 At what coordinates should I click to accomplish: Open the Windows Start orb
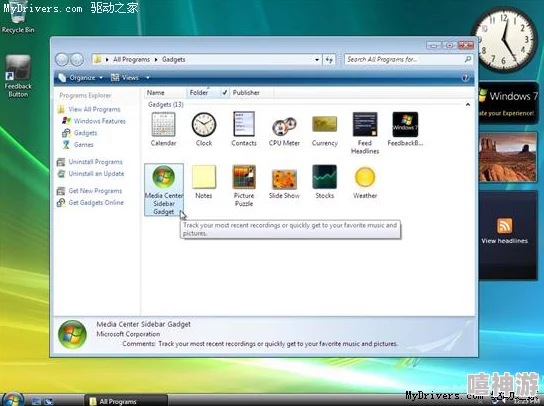coord(12,399)
